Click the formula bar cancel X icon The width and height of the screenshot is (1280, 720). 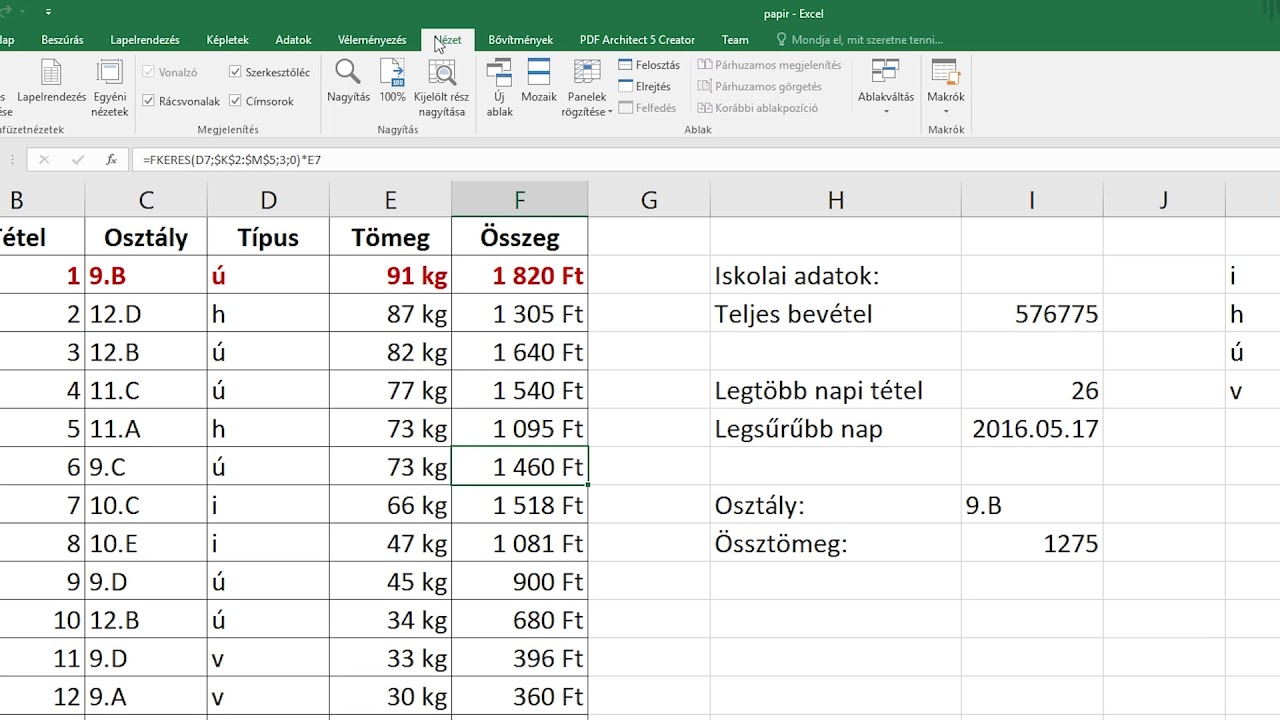44,159
